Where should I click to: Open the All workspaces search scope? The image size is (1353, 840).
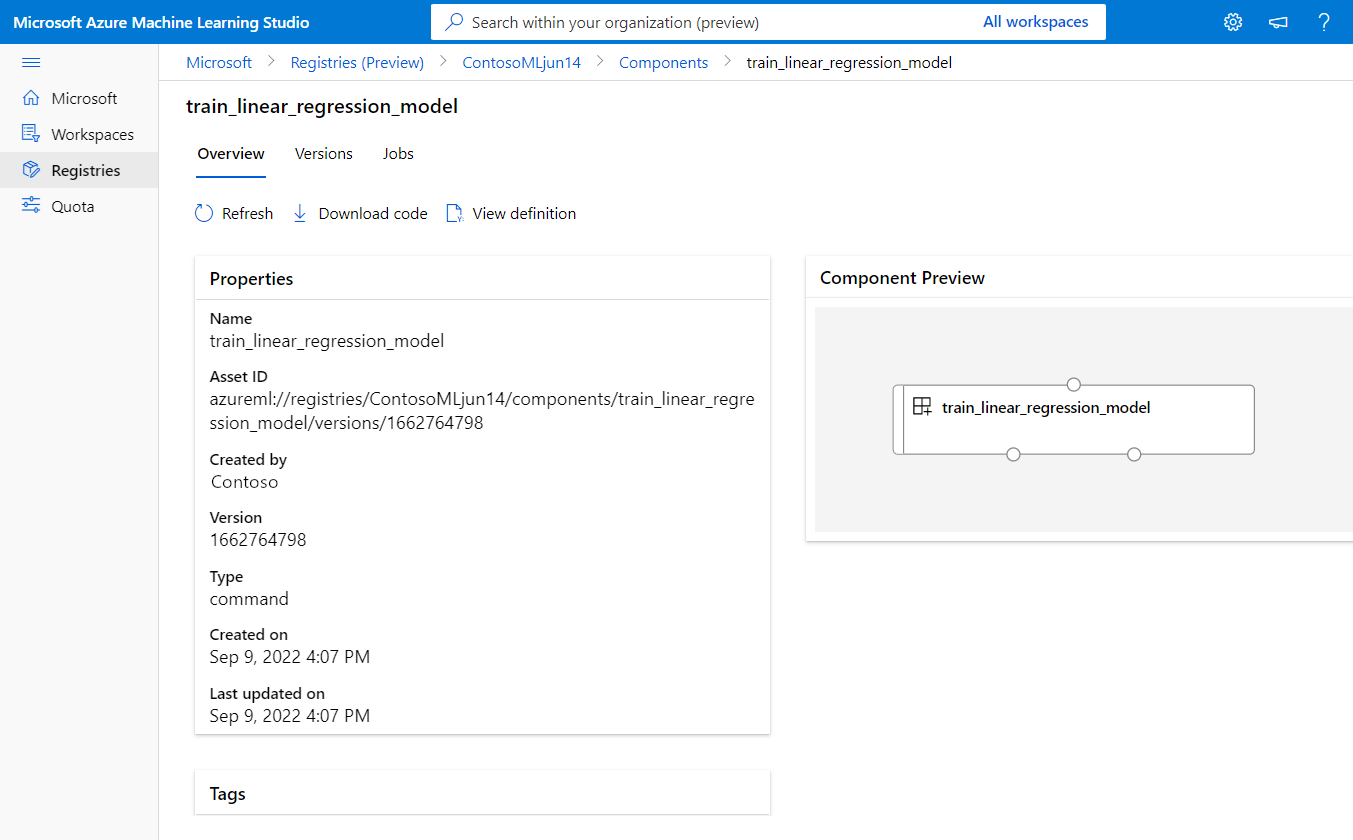[x=1036, y=22]
